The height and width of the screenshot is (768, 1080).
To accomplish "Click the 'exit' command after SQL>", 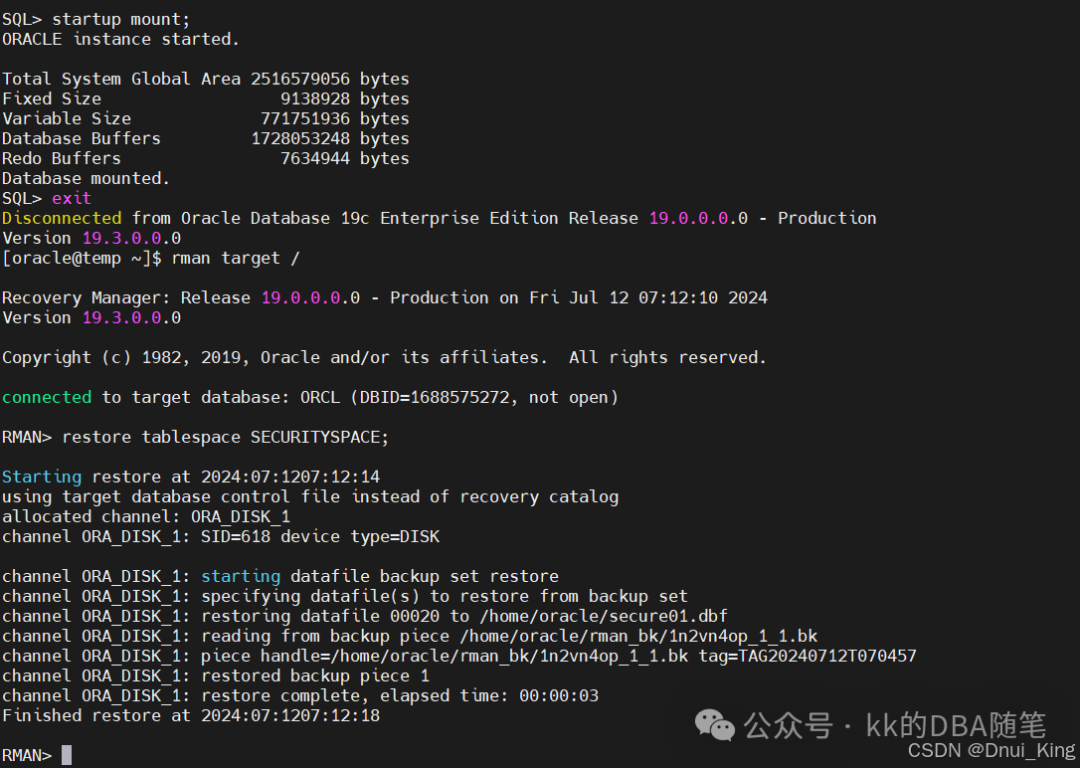I will tap(71, 198).
